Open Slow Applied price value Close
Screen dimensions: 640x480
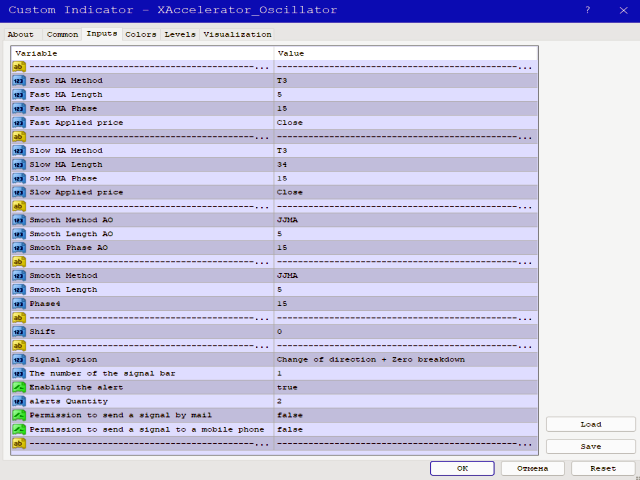click(x=406, y=192)
